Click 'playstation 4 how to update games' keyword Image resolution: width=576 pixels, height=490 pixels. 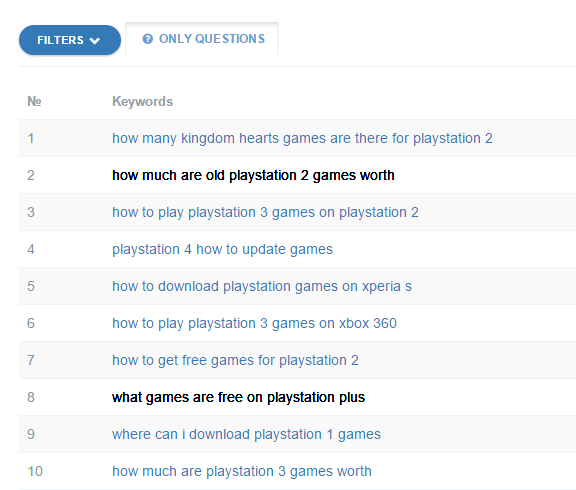pyautogui.click(x=222, y=249)
